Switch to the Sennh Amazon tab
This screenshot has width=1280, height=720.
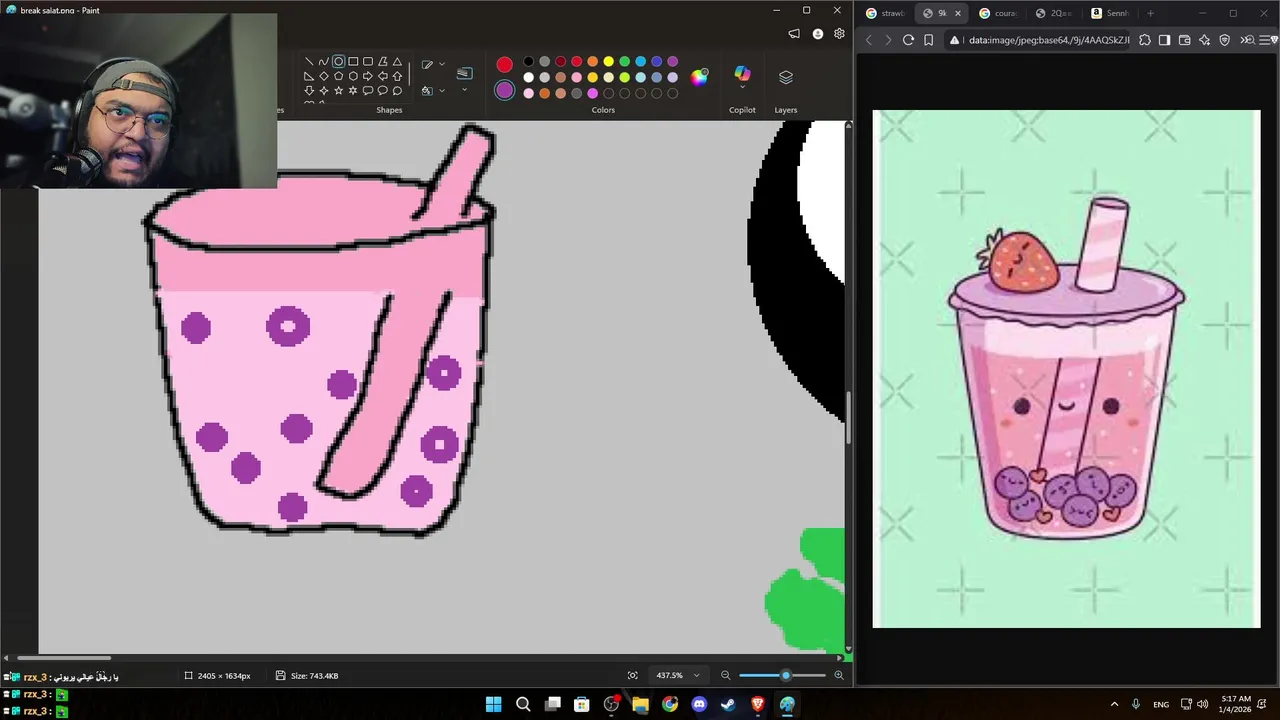1111,13
